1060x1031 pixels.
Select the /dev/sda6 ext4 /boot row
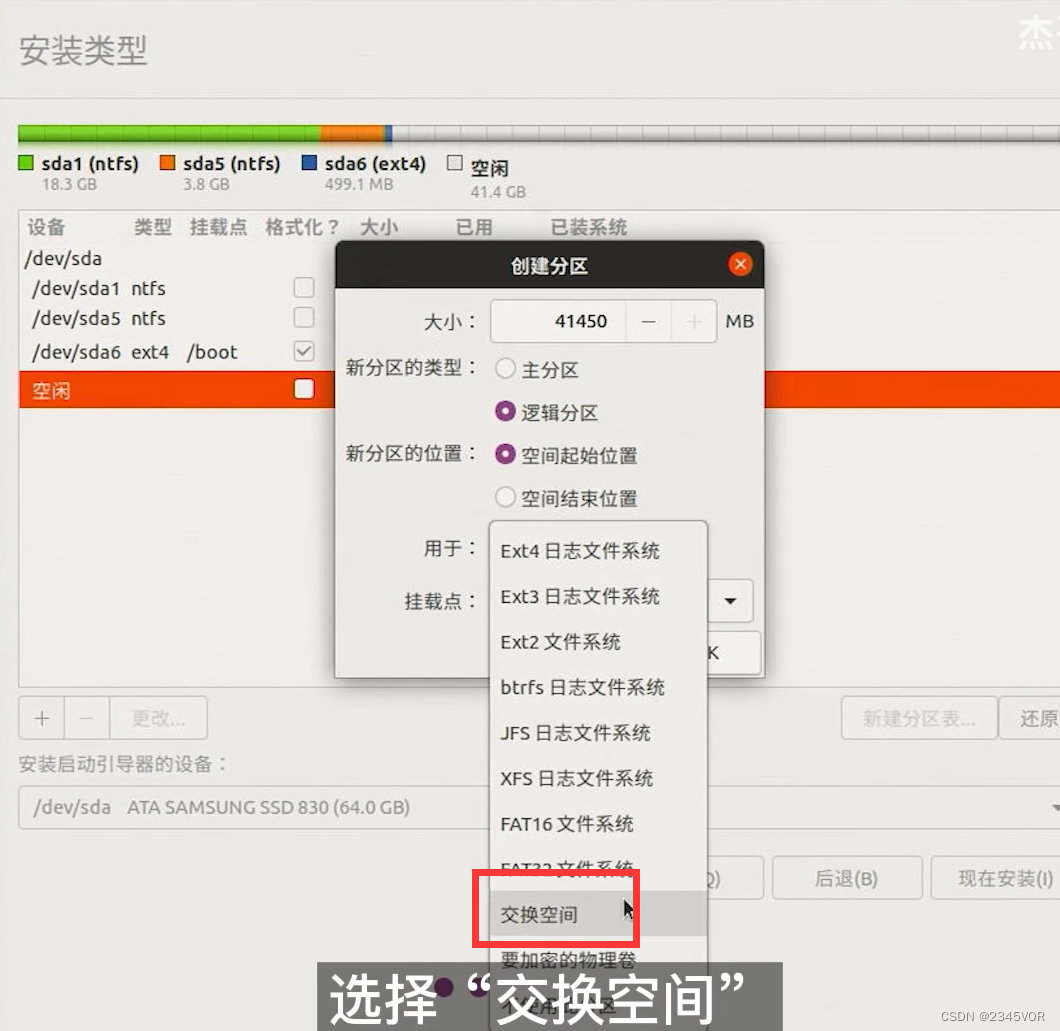tap(177, 352)
